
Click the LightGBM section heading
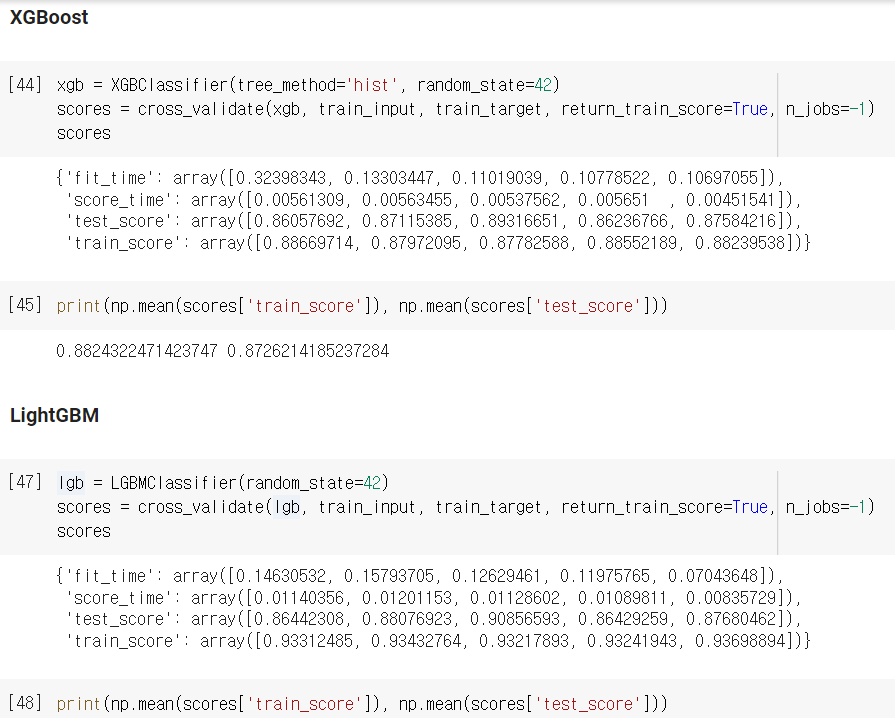click(x=54, y=415)
